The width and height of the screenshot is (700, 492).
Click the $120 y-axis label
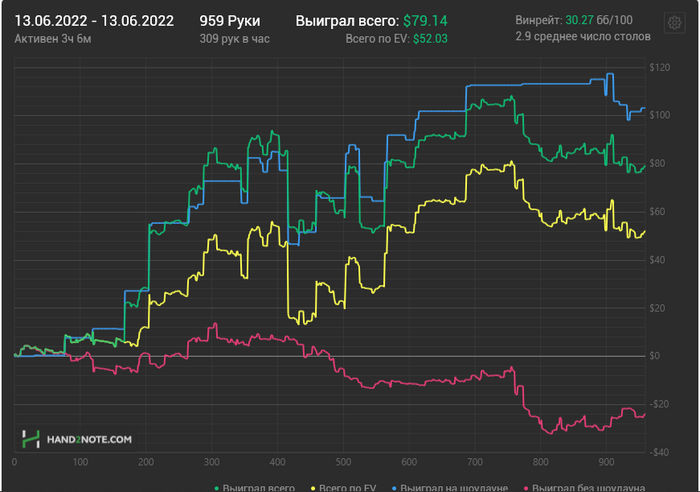point(660,67)
